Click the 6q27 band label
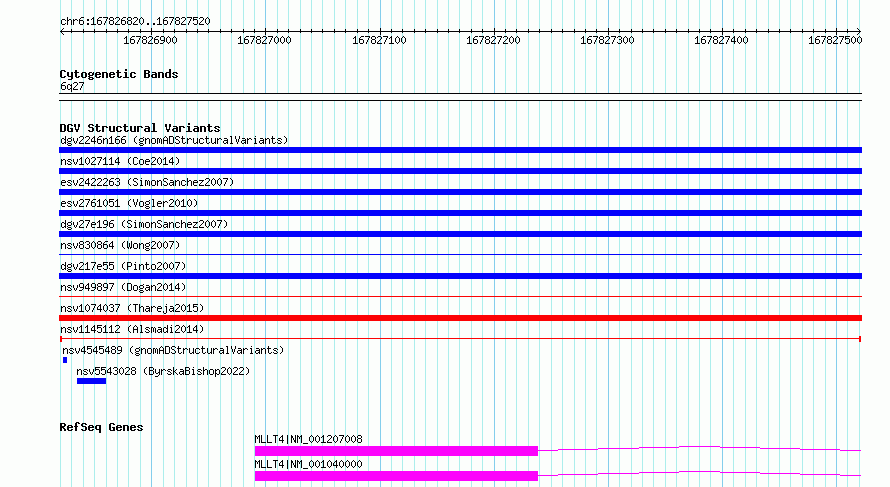890x487 pixels. pos(72,86)
